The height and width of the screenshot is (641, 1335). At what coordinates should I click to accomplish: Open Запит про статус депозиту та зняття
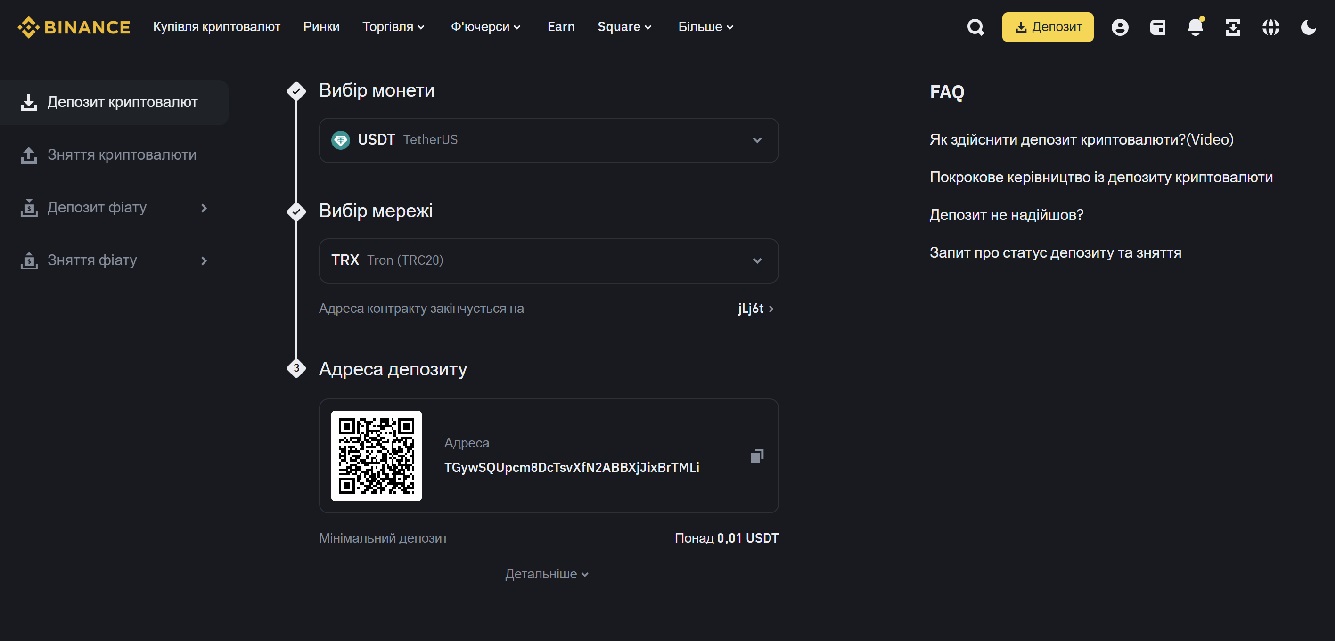tap(1056, 253)
